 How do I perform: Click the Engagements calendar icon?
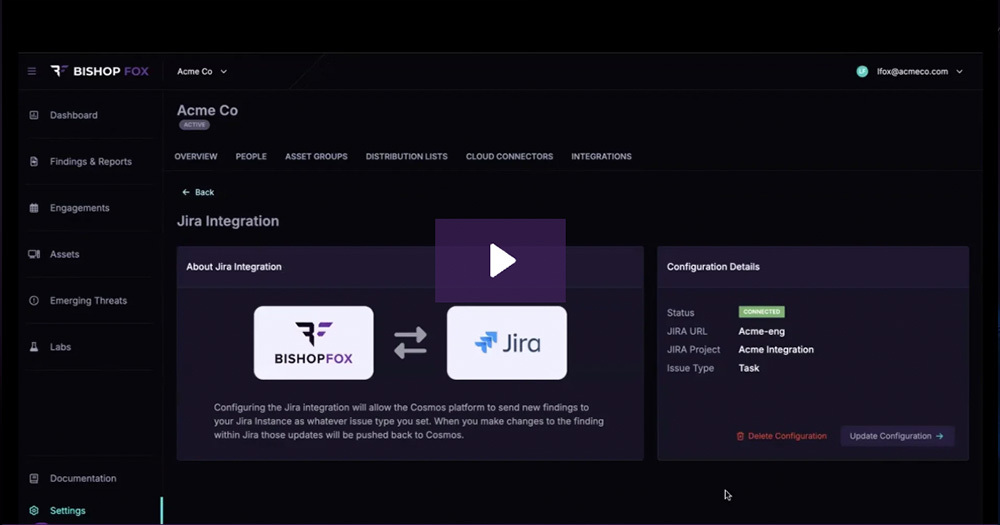pyautogui.click(x=34, y=208)
